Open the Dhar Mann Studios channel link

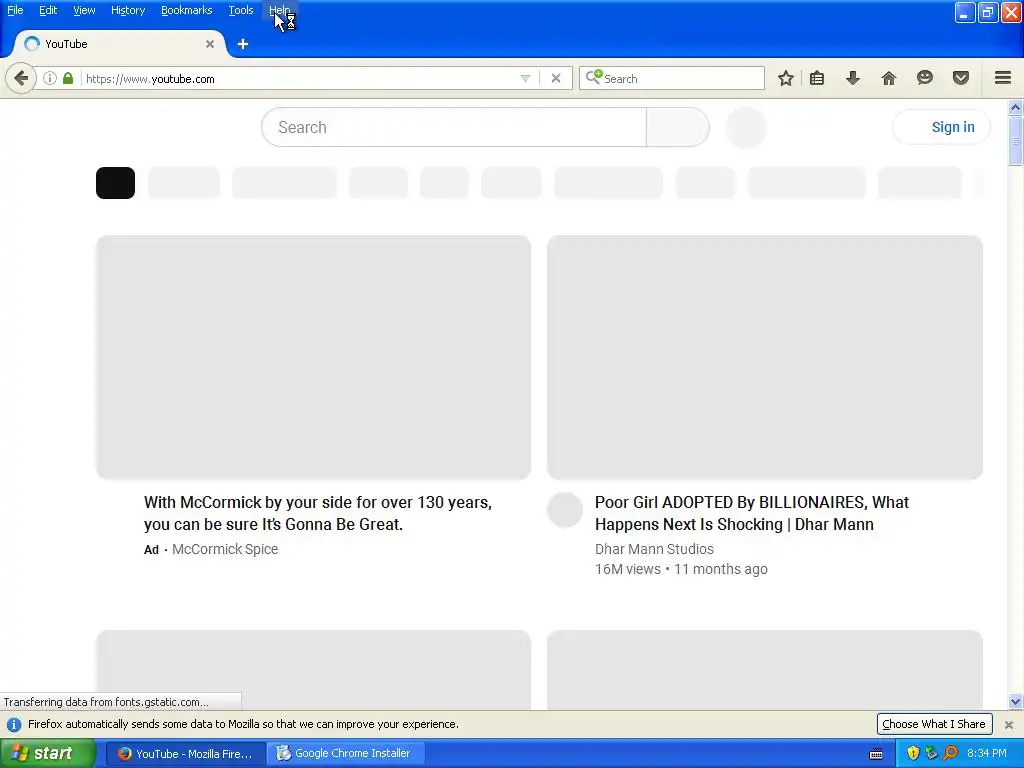pos(654,549)
